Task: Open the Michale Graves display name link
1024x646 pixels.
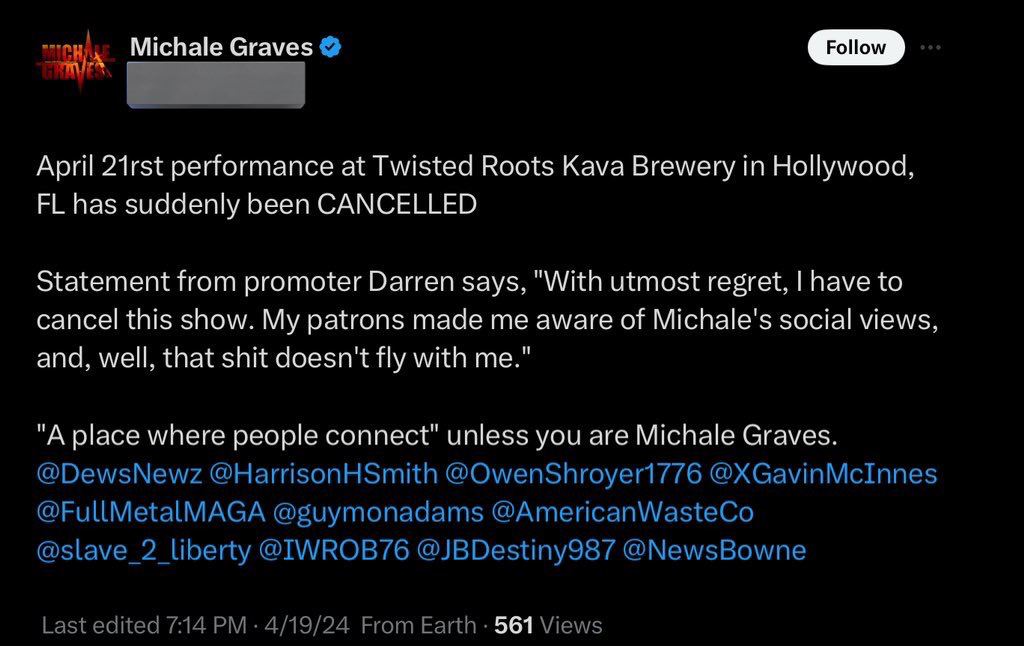Action: click(x=222, y=46)
